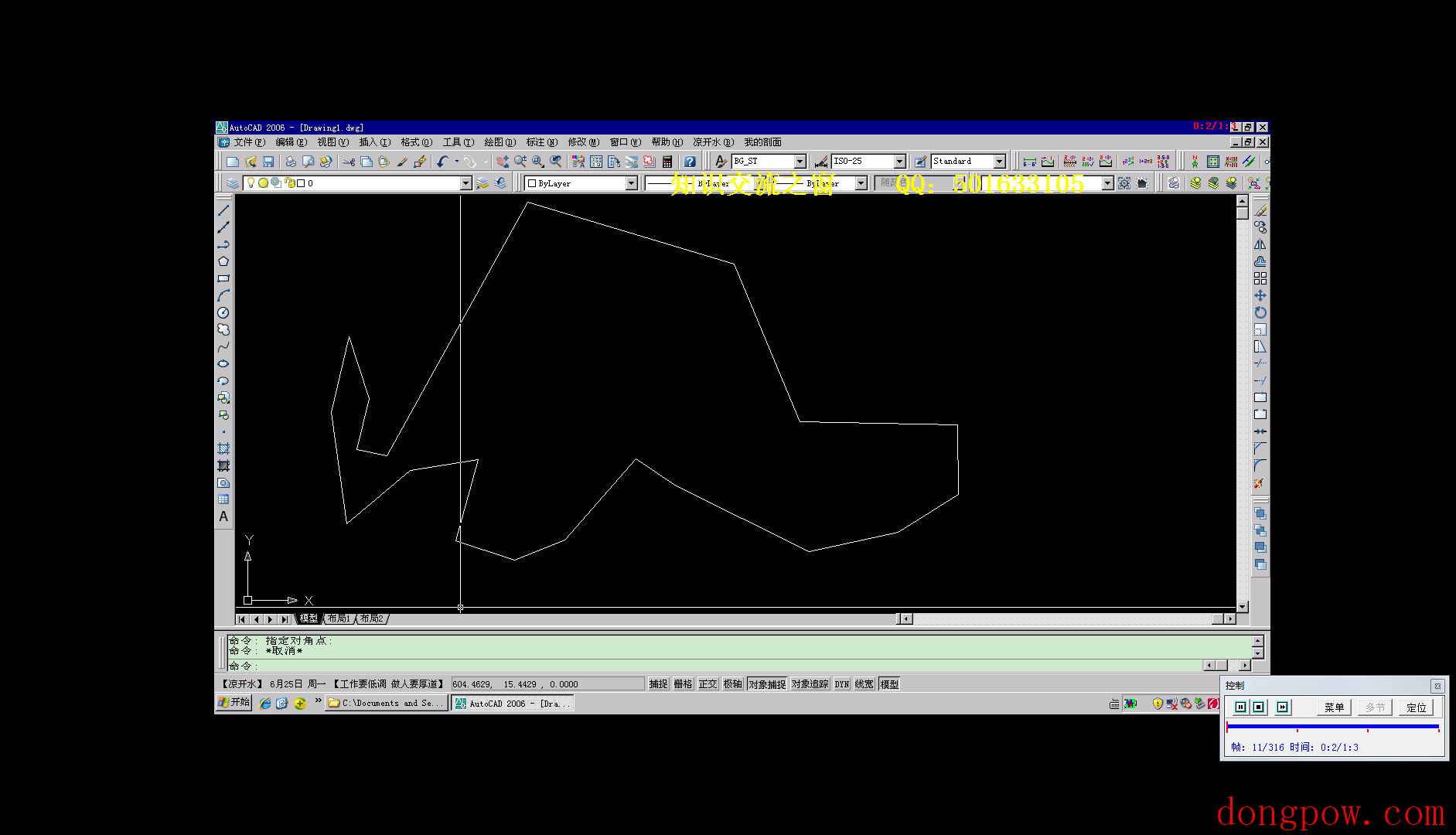This screenshot has width=1456, height=835.
Task: Switch to the 布局1 layout tab
Action: (x=339, y=619)
